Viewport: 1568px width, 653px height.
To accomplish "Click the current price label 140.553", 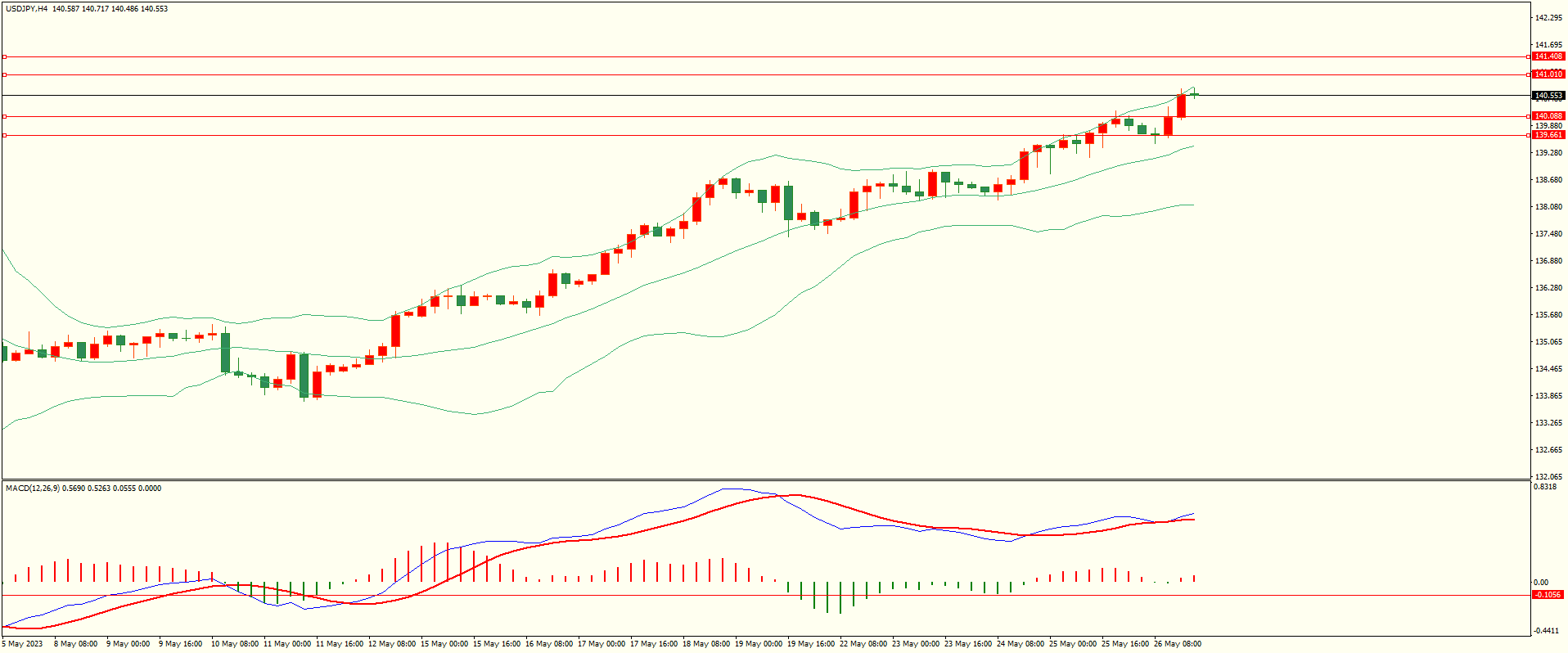I will [1548, 96].
